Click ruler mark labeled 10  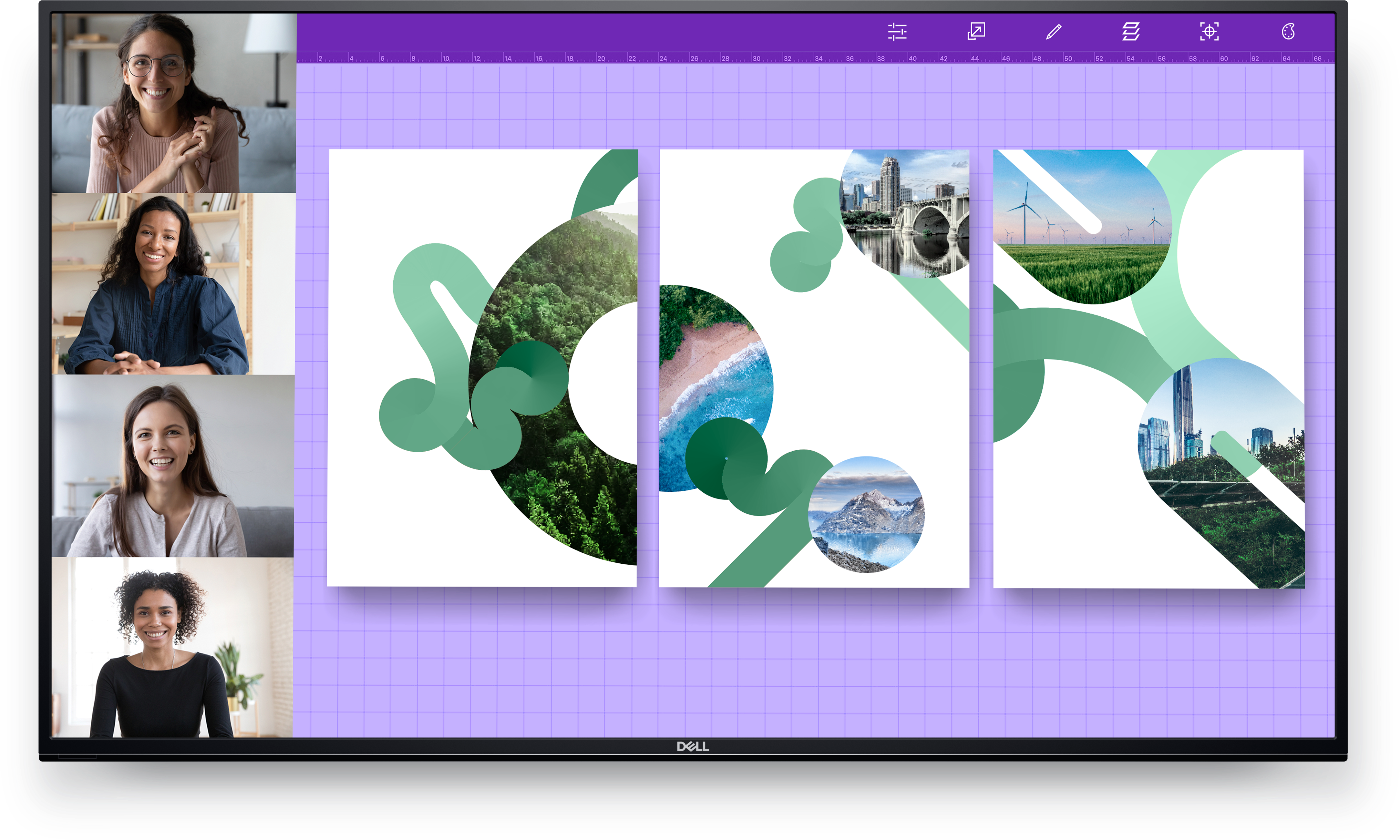(x=446, y=58)
